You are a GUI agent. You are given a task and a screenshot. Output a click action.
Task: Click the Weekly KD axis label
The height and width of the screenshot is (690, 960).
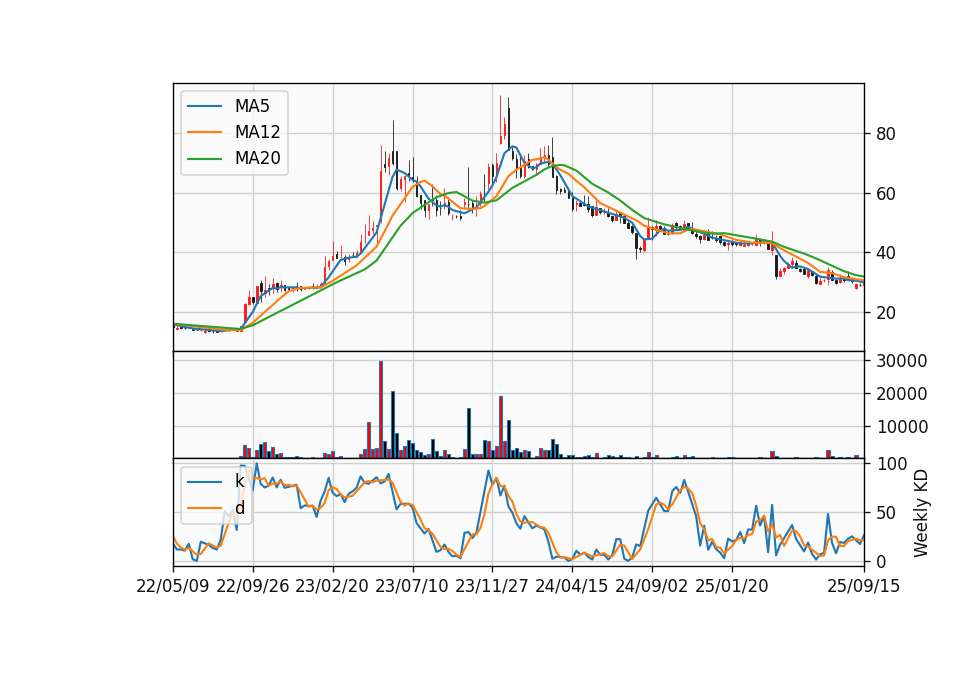click(920, 513)
